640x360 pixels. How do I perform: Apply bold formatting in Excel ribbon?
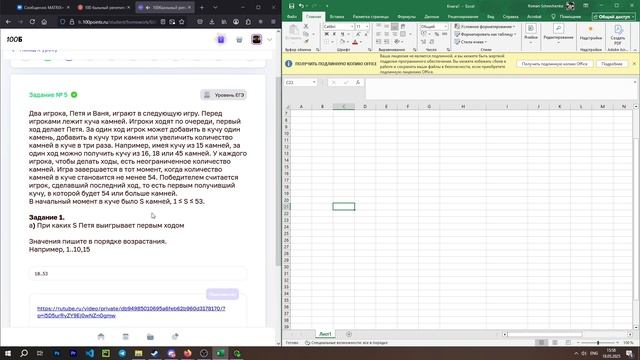click(327, 34)
